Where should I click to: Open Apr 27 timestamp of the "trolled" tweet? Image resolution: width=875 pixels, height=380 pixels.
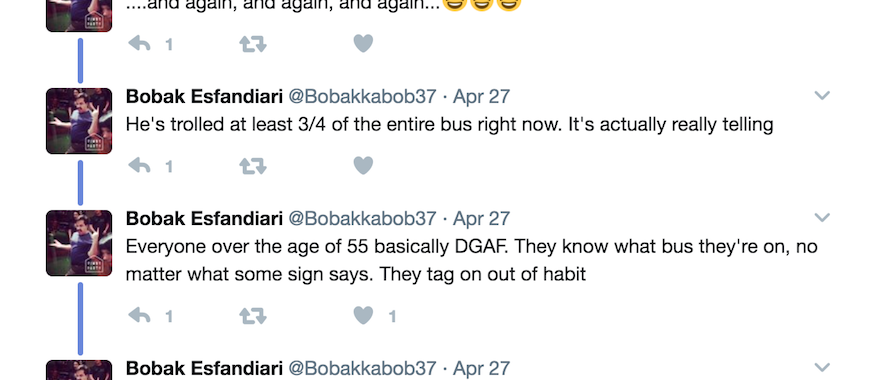pyautogui.click(x=481, y=96)
